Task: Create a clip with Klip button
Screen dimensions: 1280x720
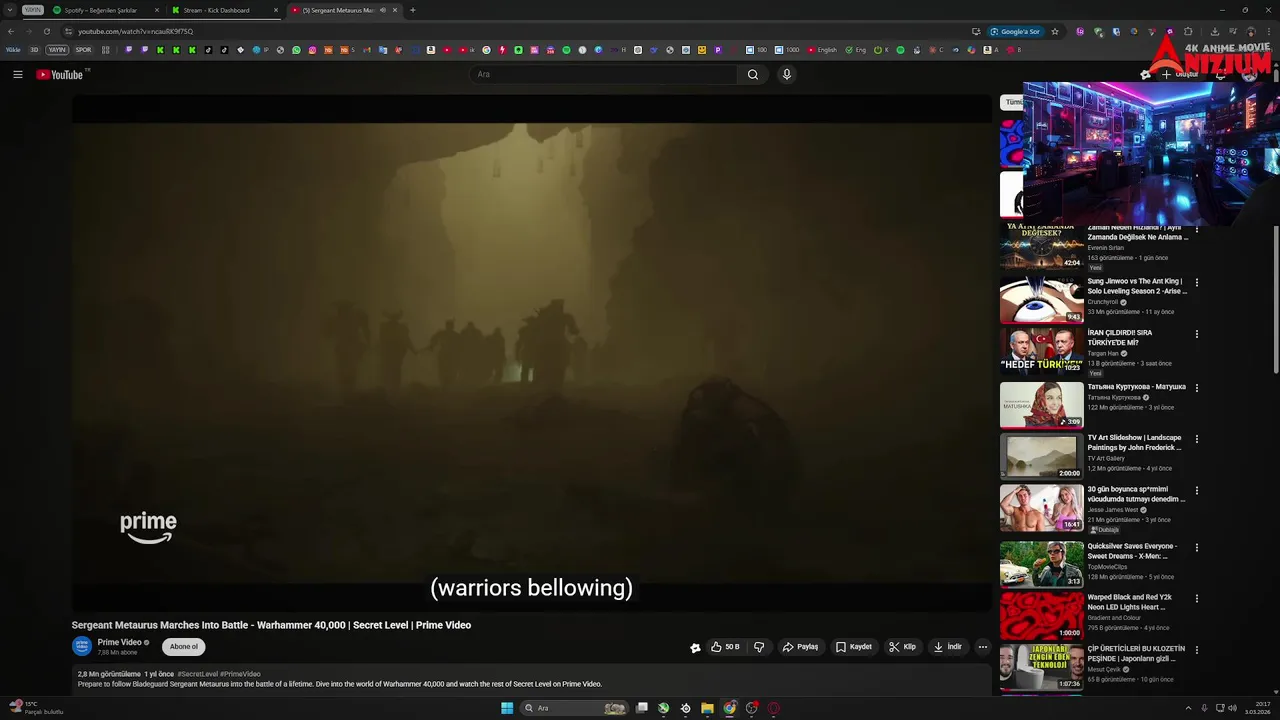Action: coord(903,647)
